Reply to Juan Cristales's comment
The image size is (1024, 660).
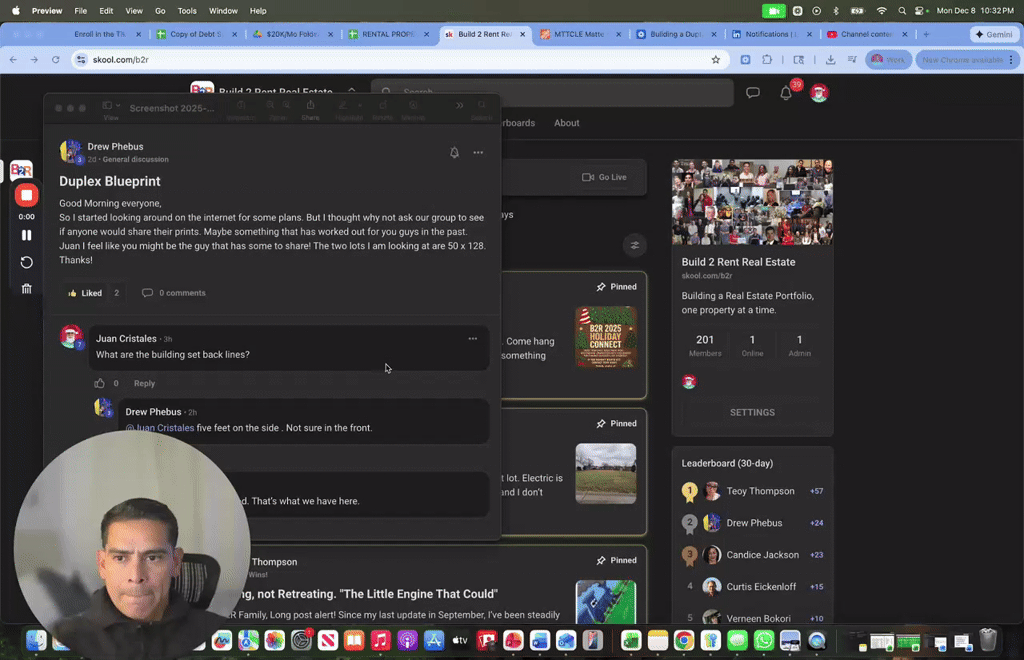pos(144,383)
